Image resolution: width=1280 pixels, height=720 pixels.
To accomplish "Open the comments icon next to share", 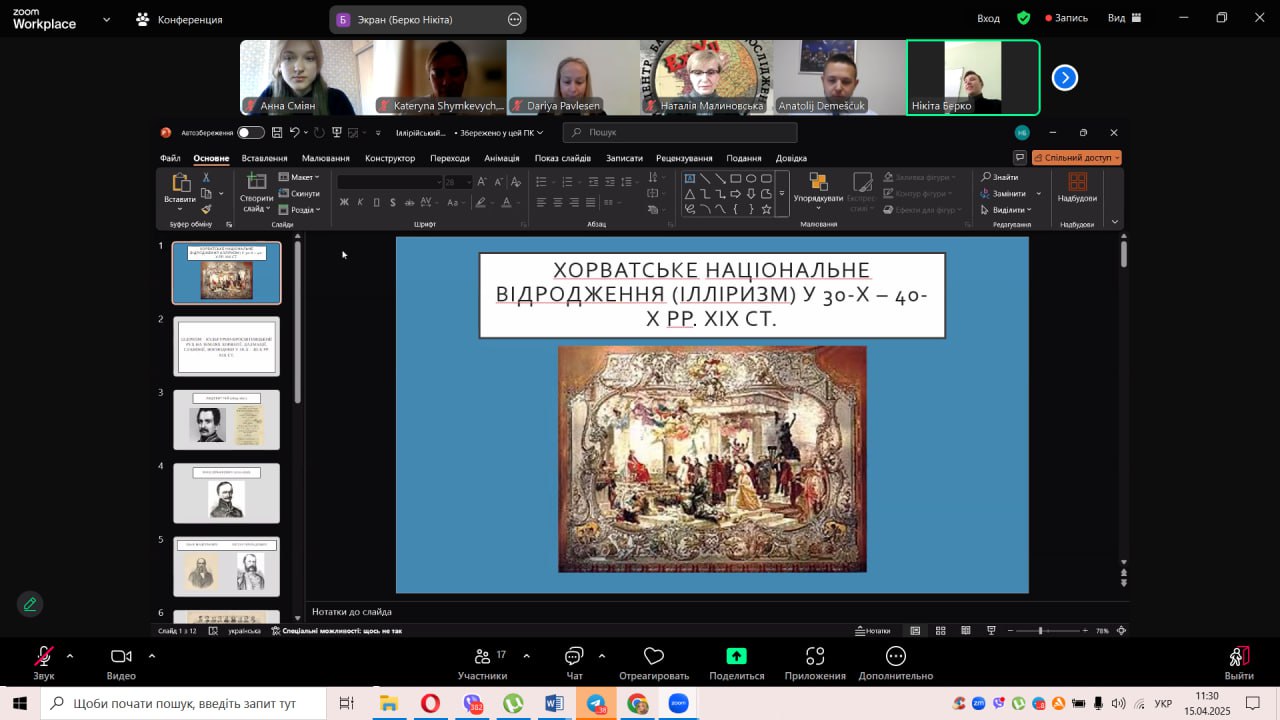I will 1019,158.
